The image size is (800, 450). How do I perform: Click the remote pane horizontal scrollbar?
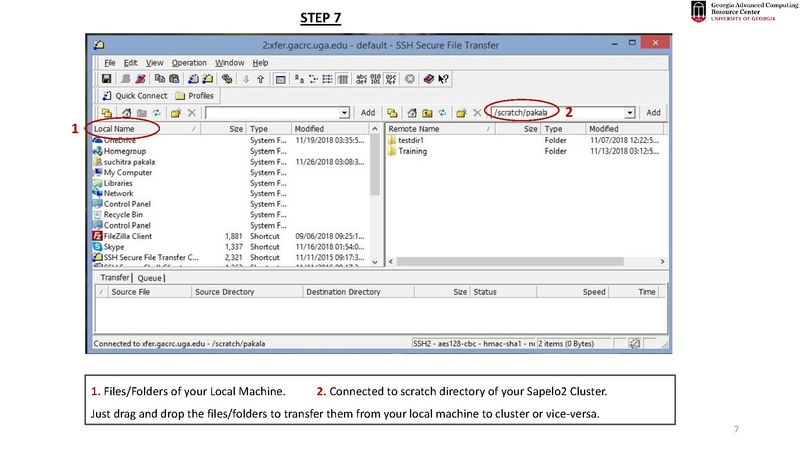(510, 261)
